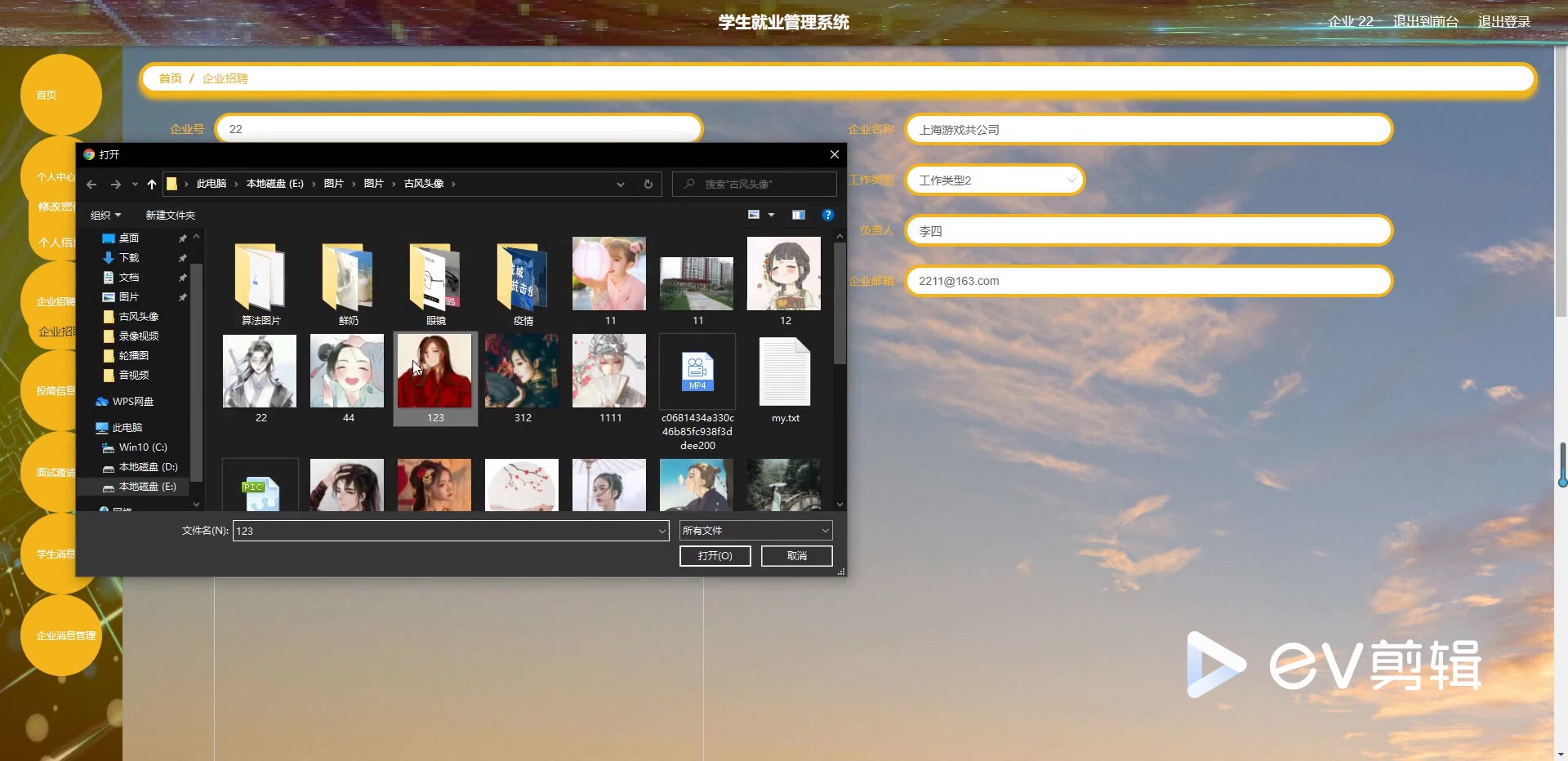Open 文档 in the navigation pane

(x=129, y=278)
